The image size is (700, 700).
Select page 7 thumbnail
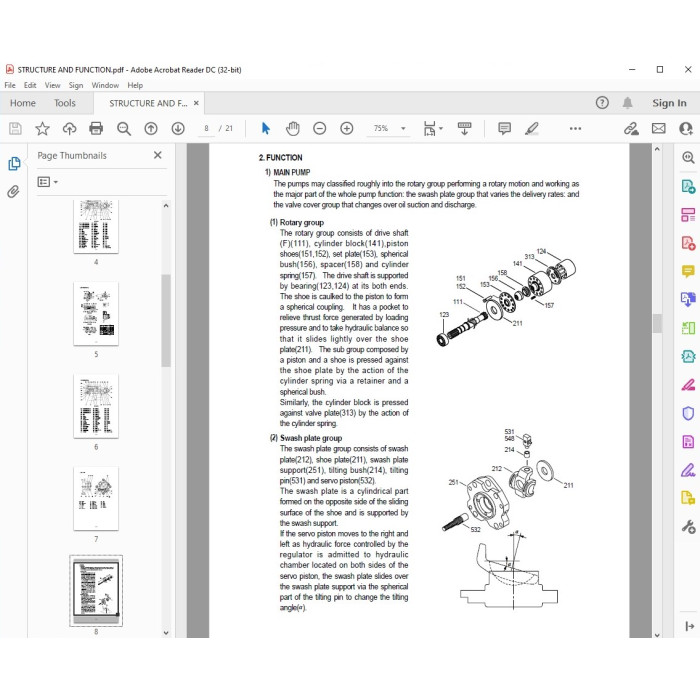click(x=96, y=498)
